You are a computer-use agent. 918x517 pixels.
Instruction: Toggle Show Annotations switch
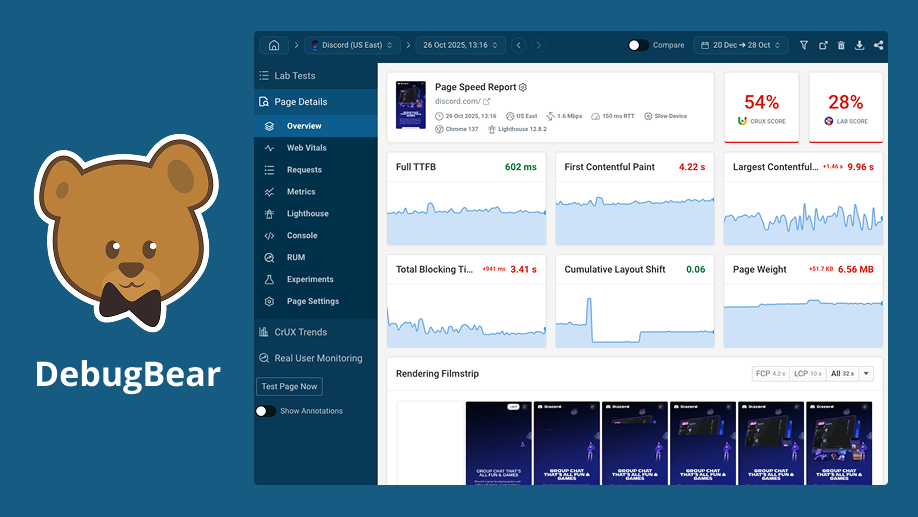(265, 411)
